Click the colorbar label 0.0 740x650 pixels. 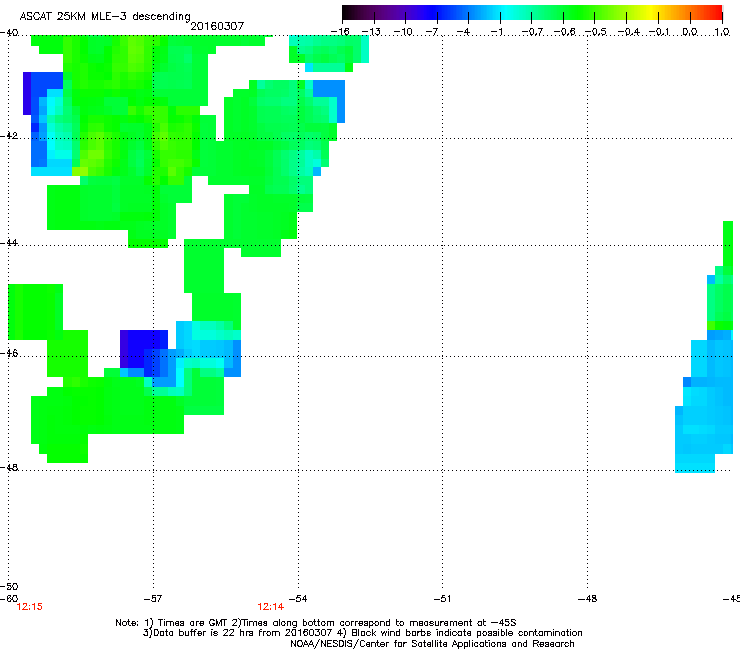tap(690, 32)
